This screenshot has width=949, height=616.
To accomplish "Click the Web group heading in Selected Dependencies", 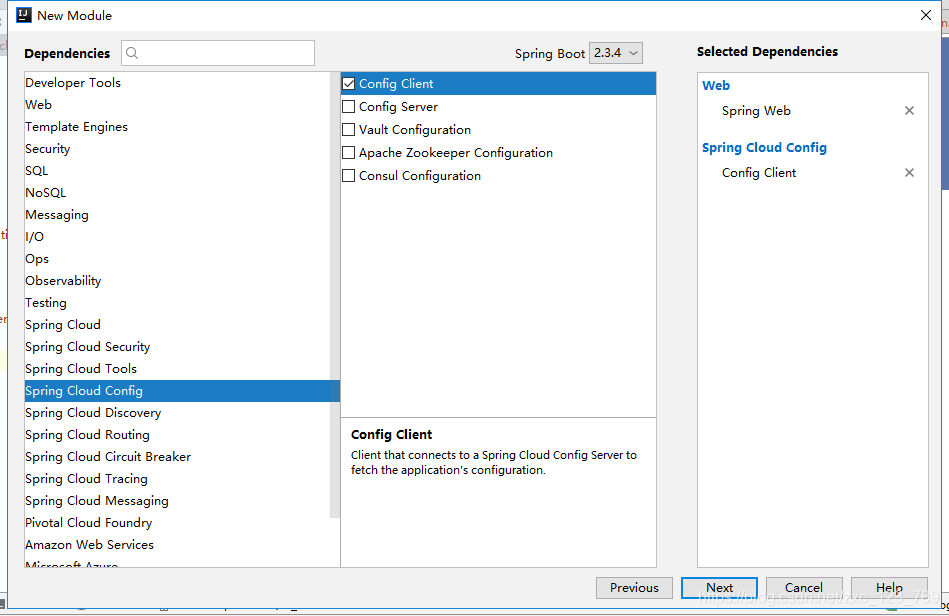I will click(x=716, y=85).
